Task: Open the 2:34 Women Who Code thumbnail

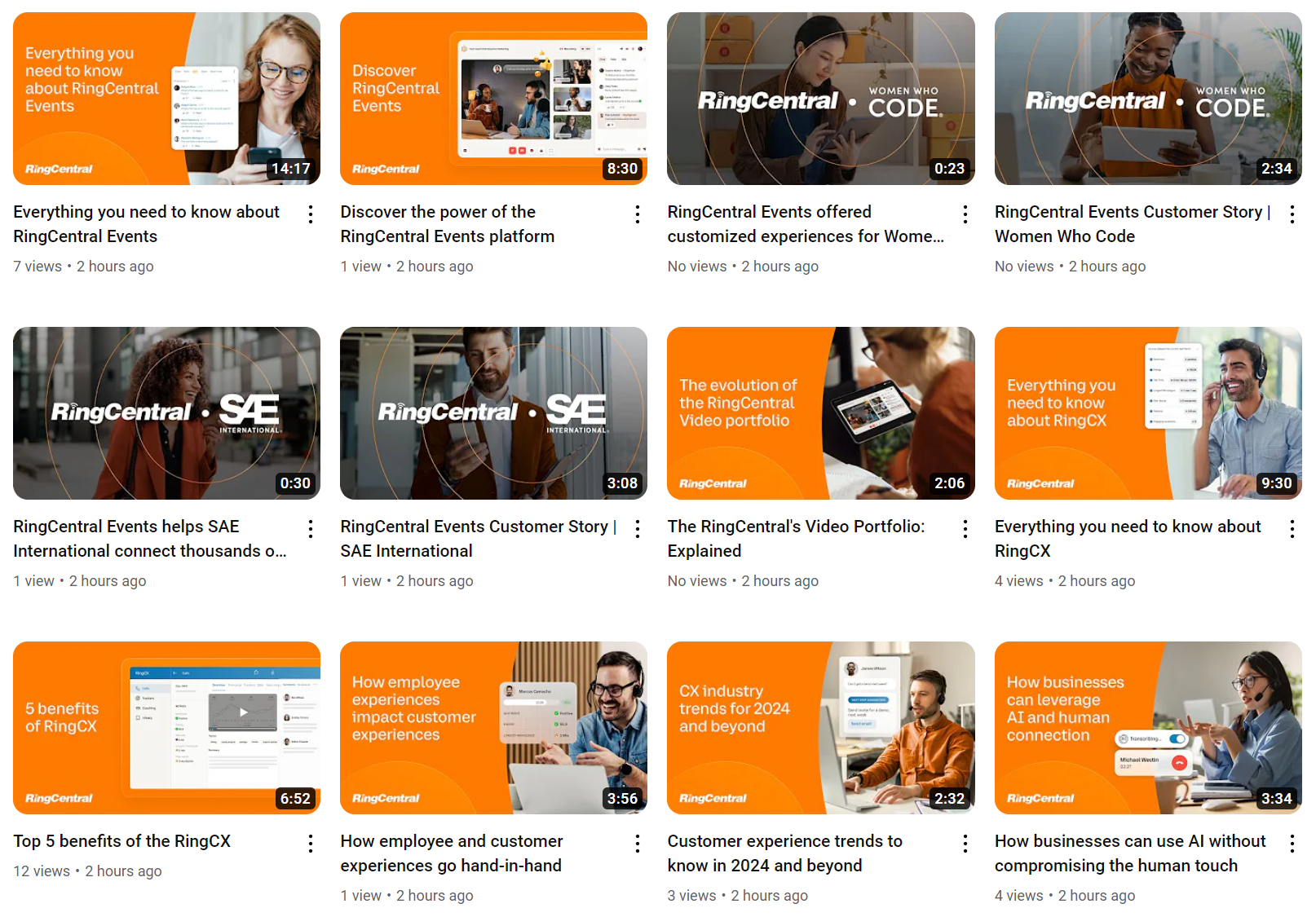Action: click(x=1148, y=99)
